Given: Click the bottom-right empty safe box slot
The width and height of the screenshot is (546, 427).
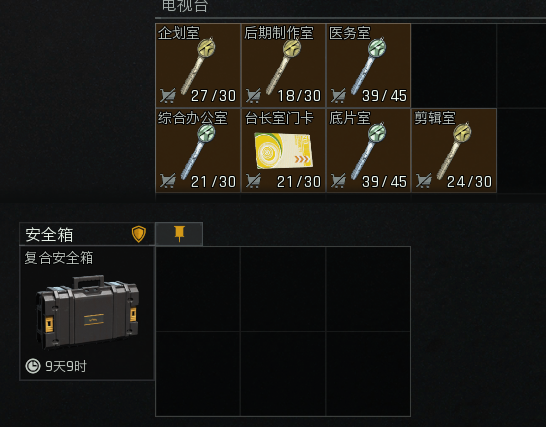Looking at the screenshot, I should pos(368,374).
